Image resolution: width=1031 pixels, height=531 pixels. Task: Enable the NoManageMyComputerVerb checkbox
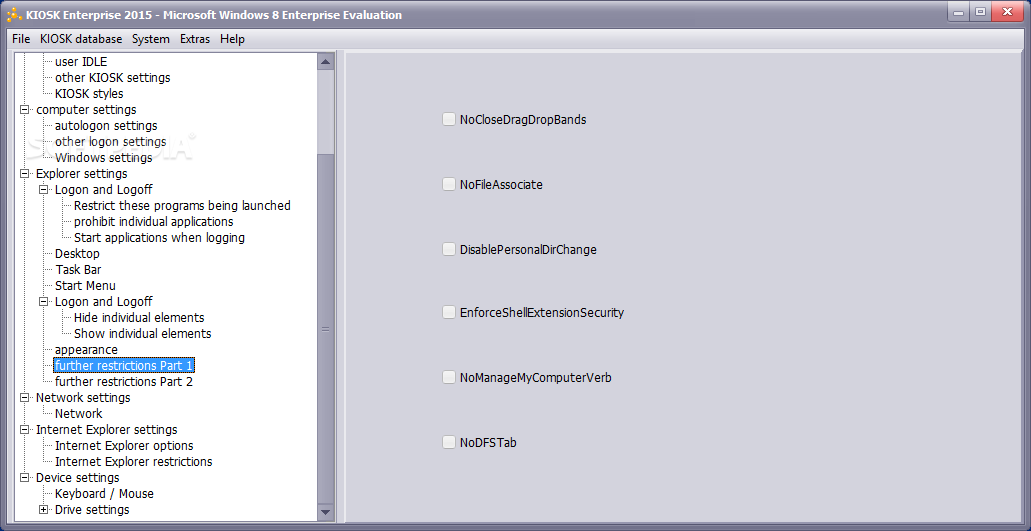(448, 377)
